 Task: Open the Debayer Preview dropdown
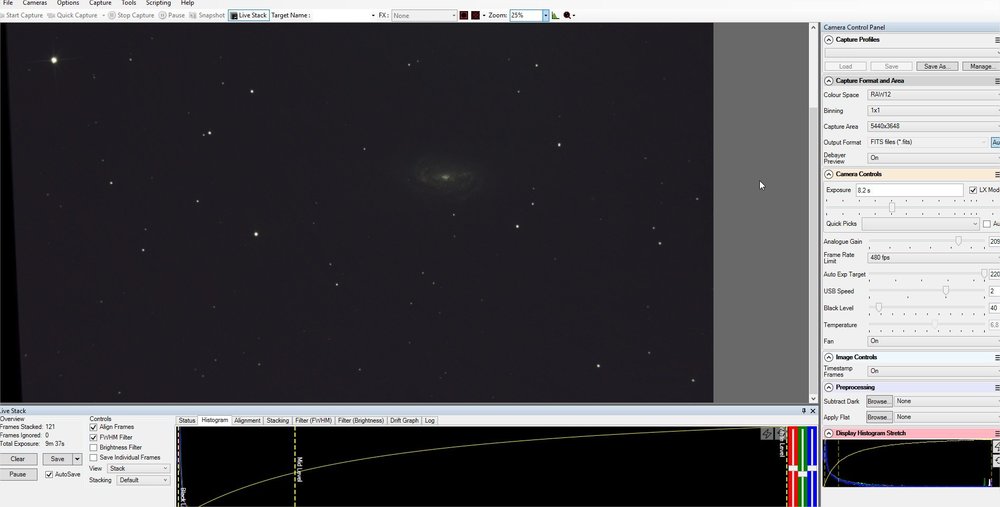click(934, 158)
